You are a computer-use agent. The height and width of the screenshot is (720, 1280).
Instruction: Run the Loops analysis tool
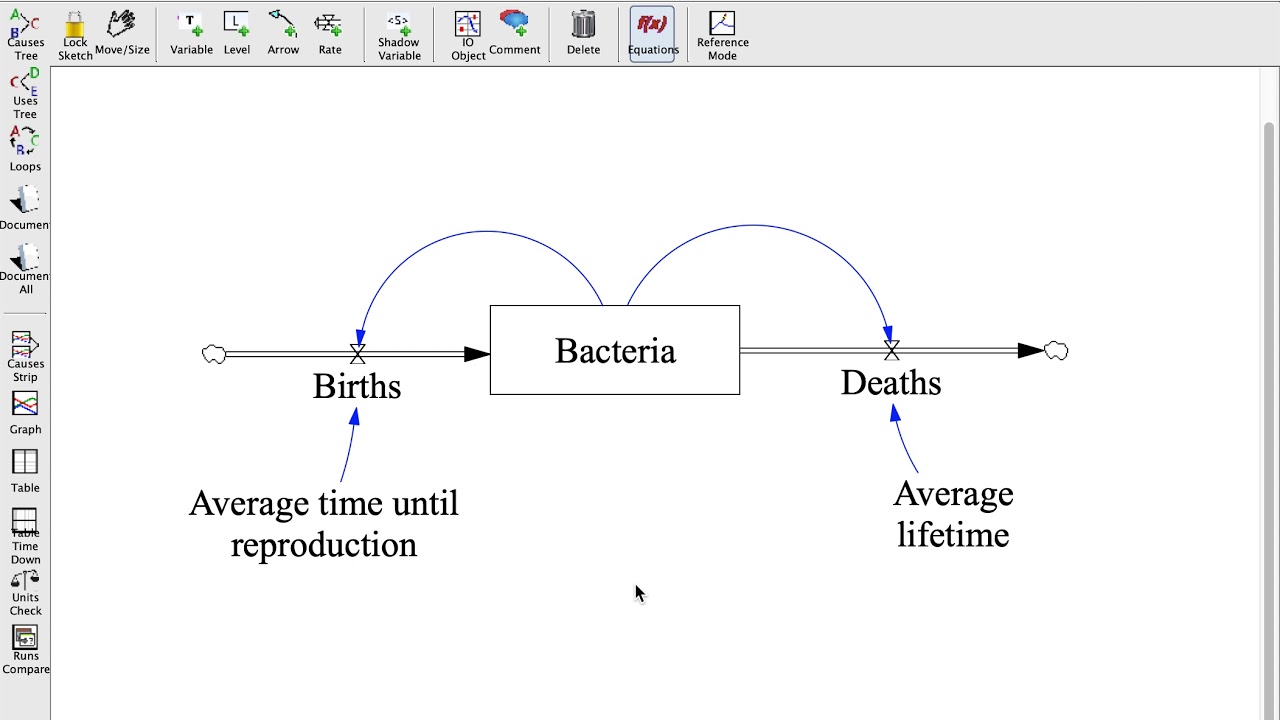point(25,150)
